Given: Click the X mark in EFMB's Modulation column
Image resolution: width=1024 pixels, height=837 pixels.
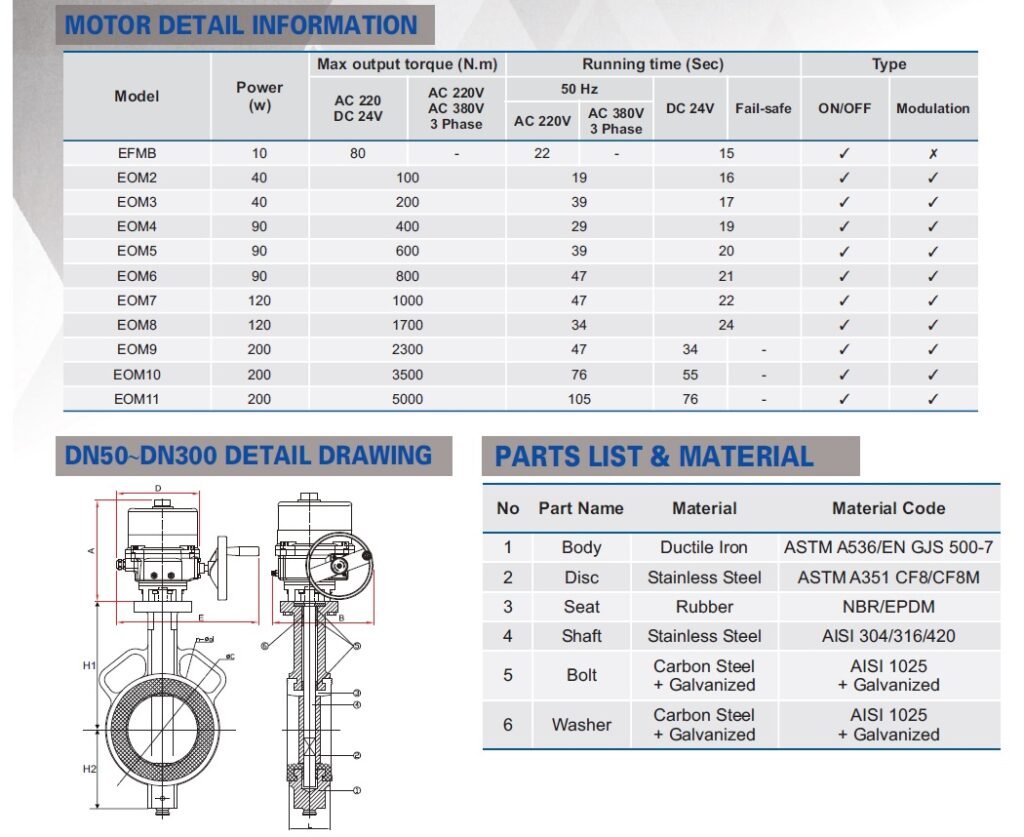Looking at the screenshot, I should tap(932, 154).
